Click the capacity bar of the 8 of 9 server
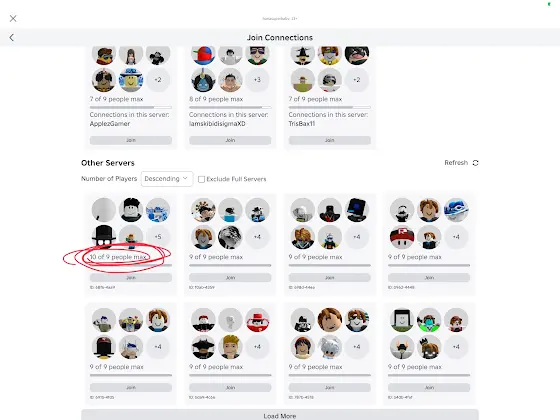Screen dimensions: 560x420 click(230, 107)
